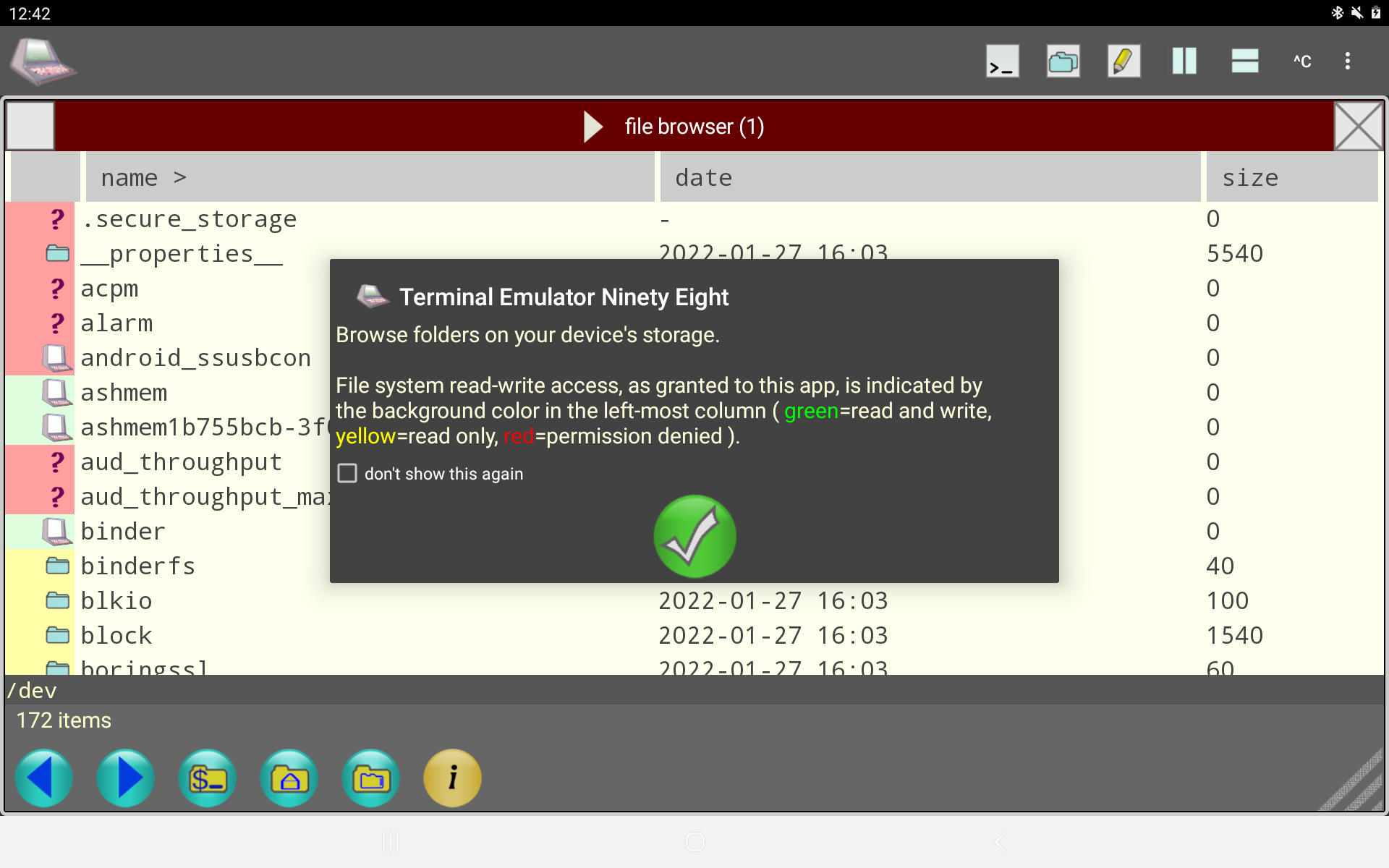Image resolution: width=1389 pixels, height=868 pixels.
Task: Open the blkio folder
Action: pyautogui.click(x=116, y=600)
